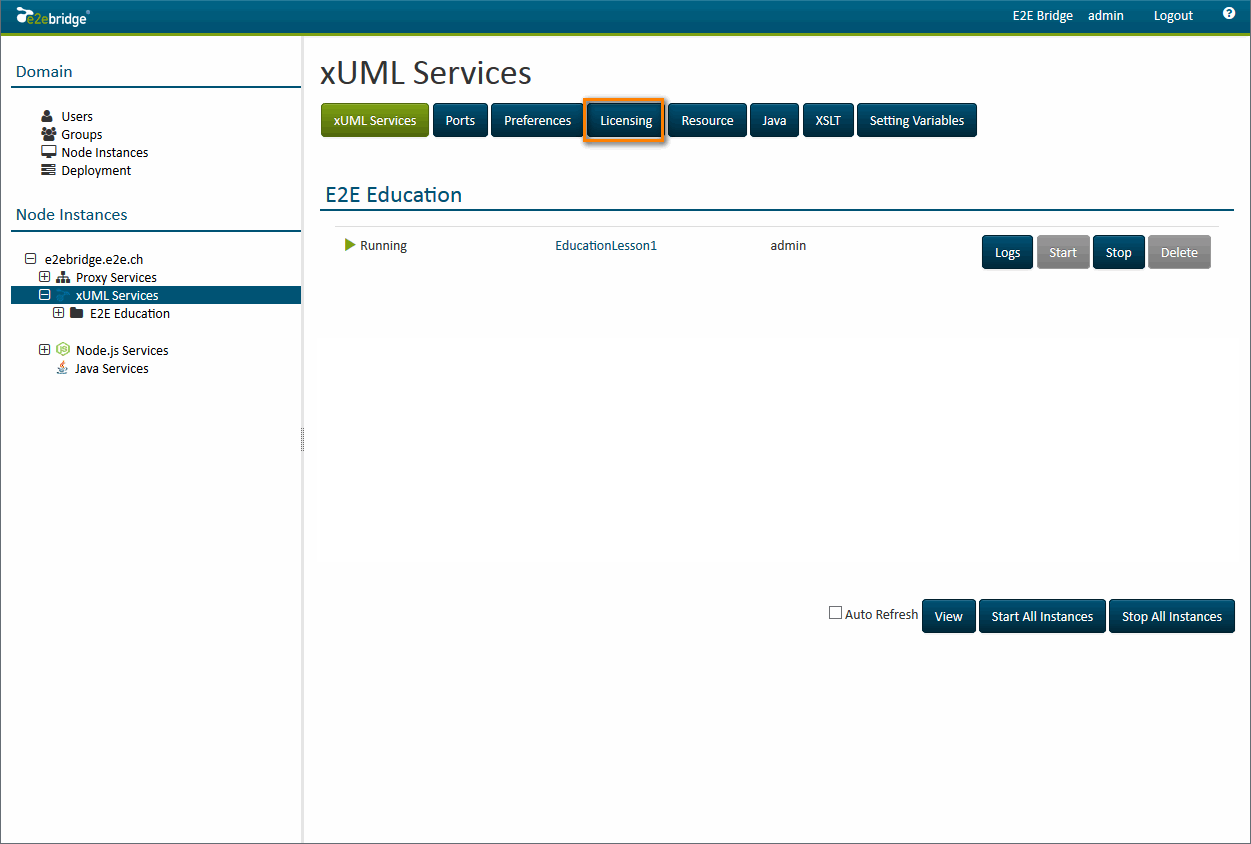
Task: Click the Node.js Services hexagon icon
Action: [63, 350]
